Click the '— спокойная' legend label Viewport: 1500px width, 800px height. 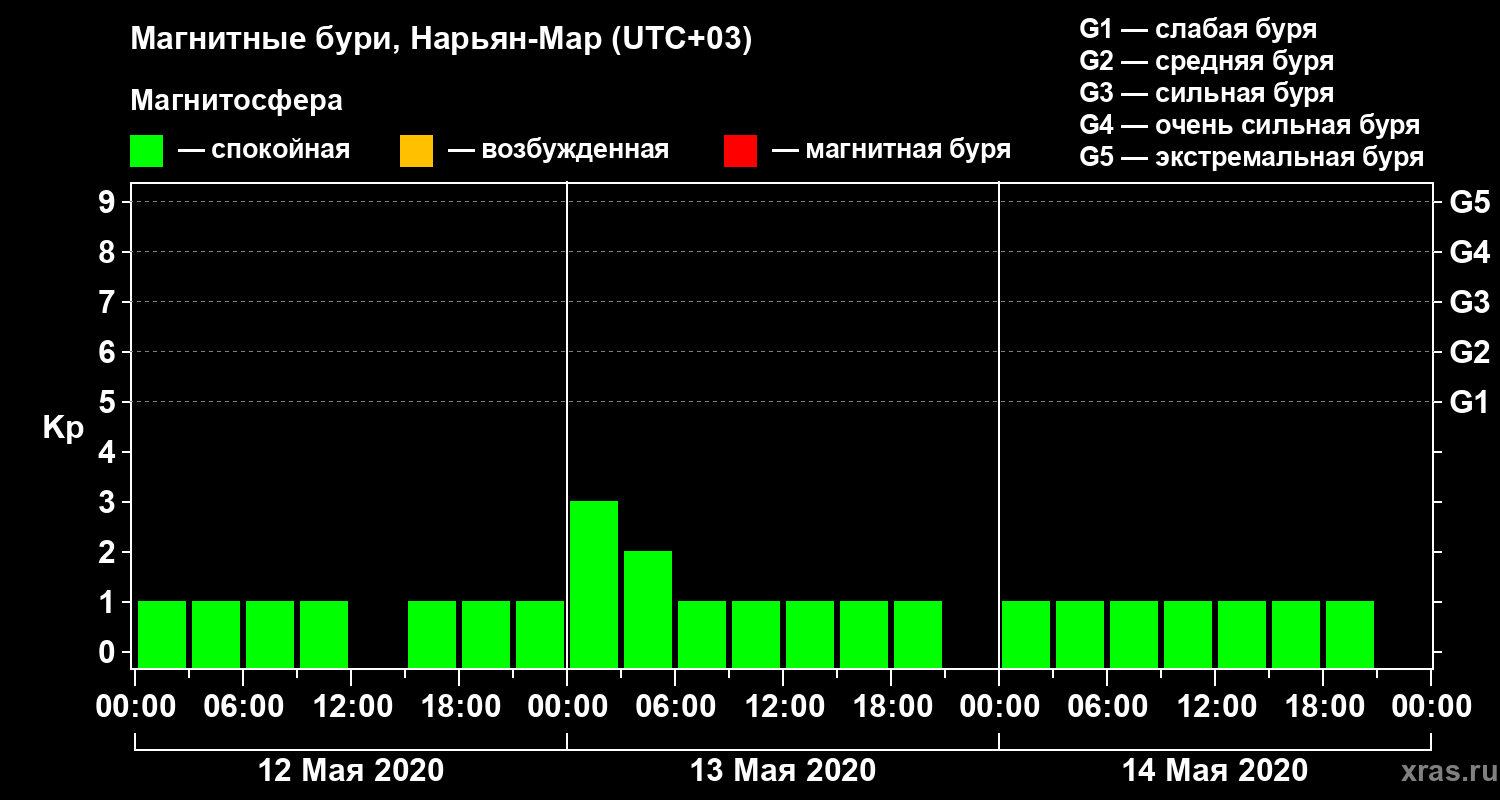(264, 150)
